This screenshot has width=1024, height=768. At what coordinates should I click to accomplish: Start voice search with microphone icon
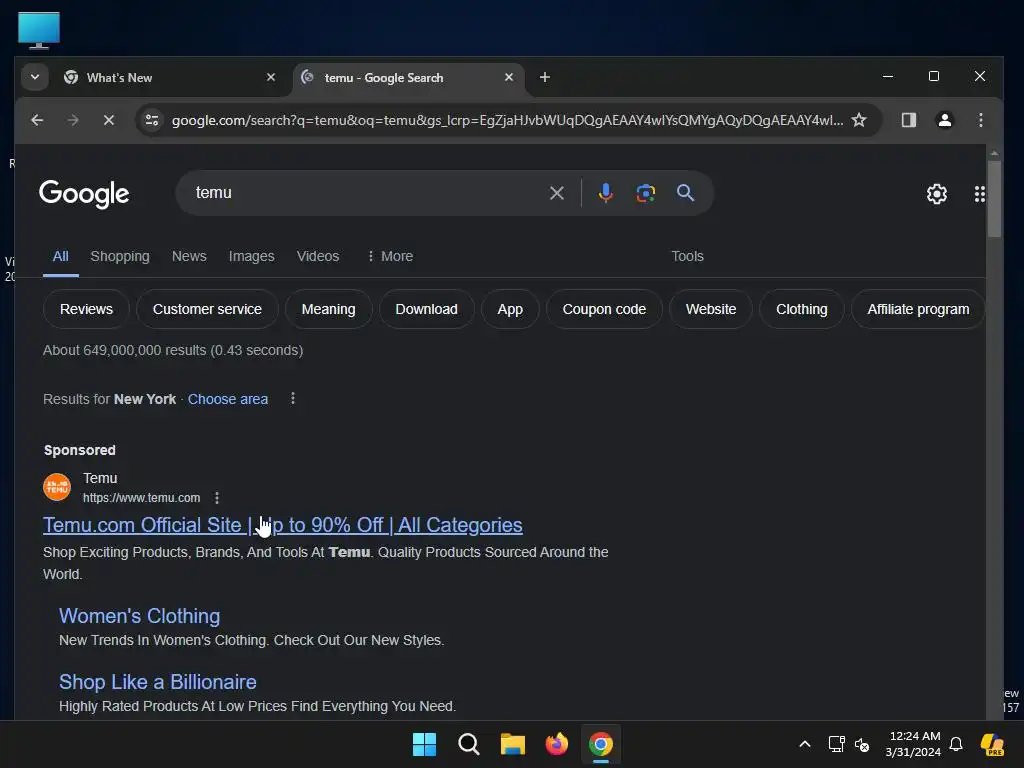pyautogui.click(x=605, y=193)
